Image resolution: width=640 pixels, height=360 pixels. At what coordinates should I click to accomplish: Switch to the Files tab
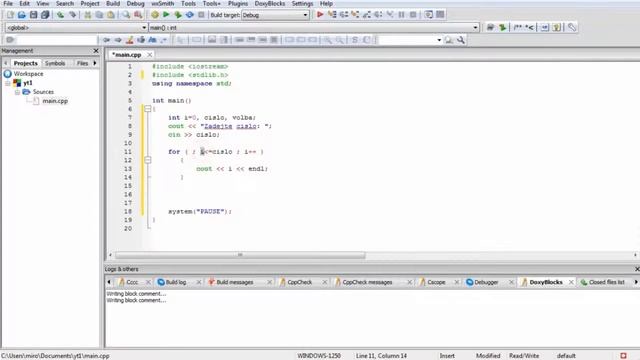[82, 63]
